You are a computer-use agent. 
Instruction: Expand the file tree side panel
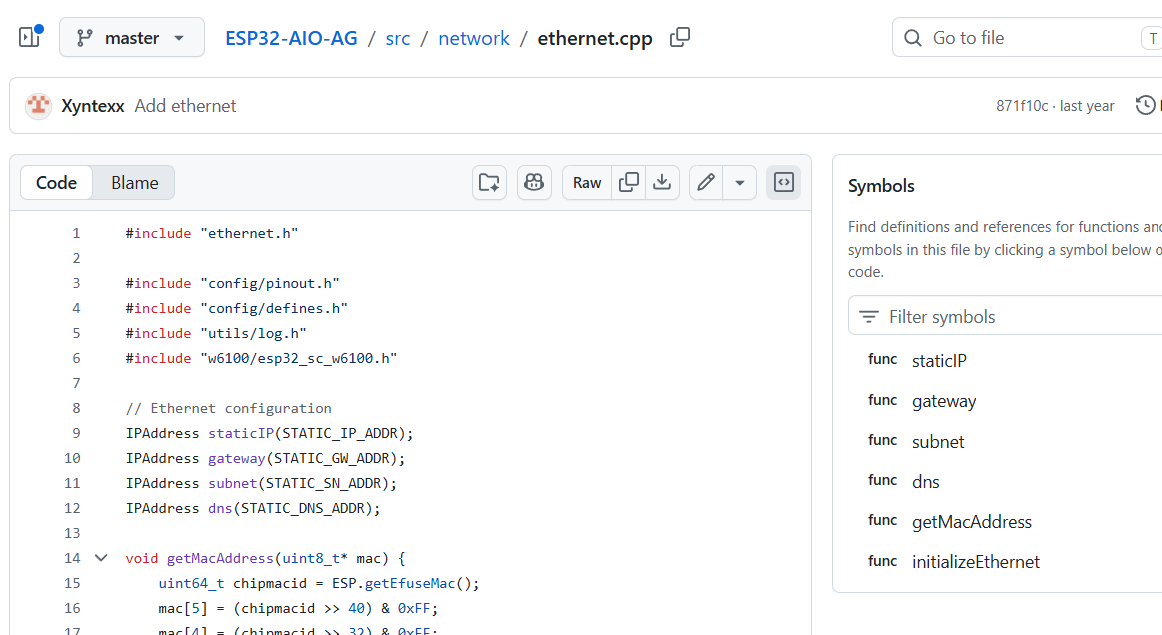pyautogui.click(x=30, y=37)
